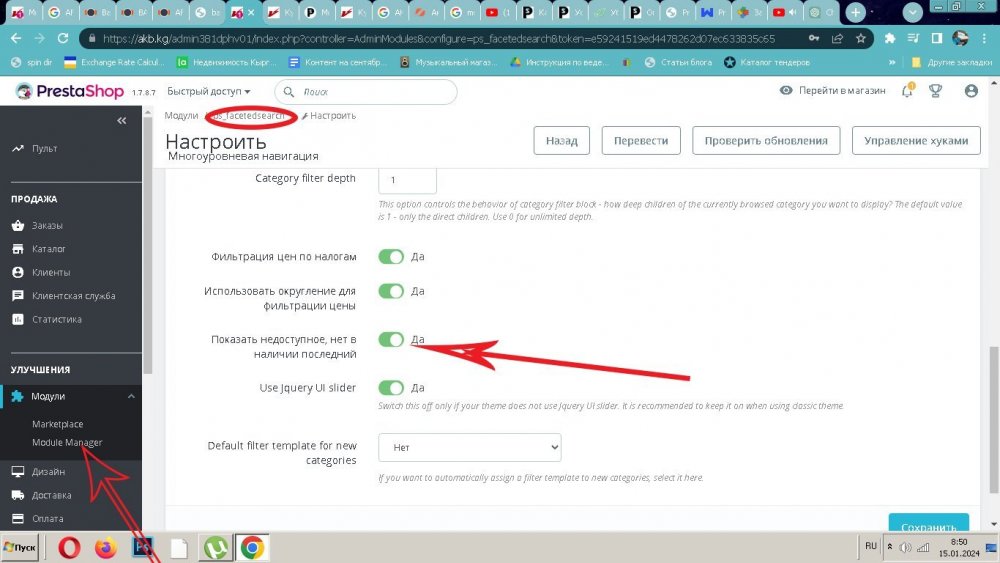Screen dimensions: 1000x563
Task: Toggle Use Jquery UI slider switch
Action: [x=391, y=388]
